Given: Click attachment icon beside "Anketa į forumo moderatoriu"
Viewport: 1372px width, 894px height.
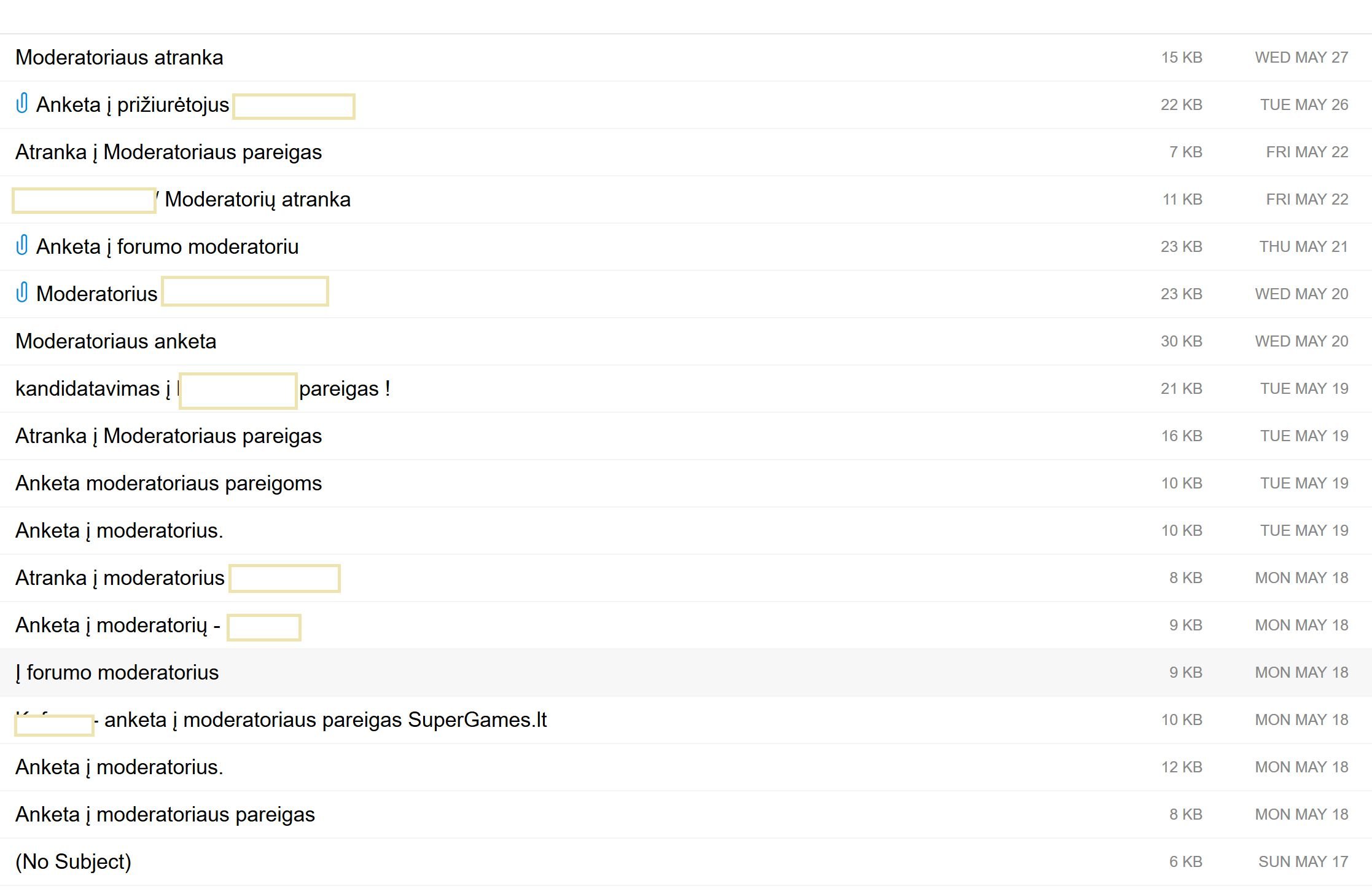Looking at the screenshot, I should (22, 245).
